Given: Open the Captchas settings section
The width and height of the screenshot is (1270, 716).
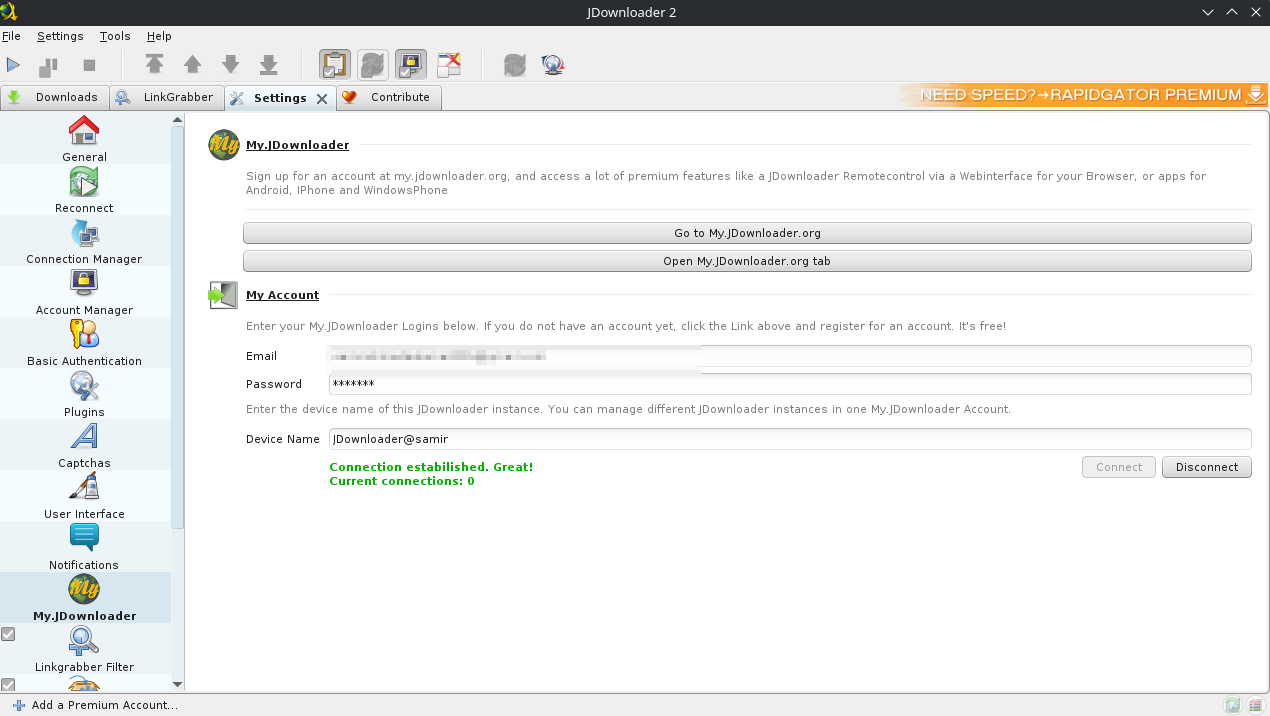Looking at the screenshot, I should pyautogui.click(x=85, y=444).
